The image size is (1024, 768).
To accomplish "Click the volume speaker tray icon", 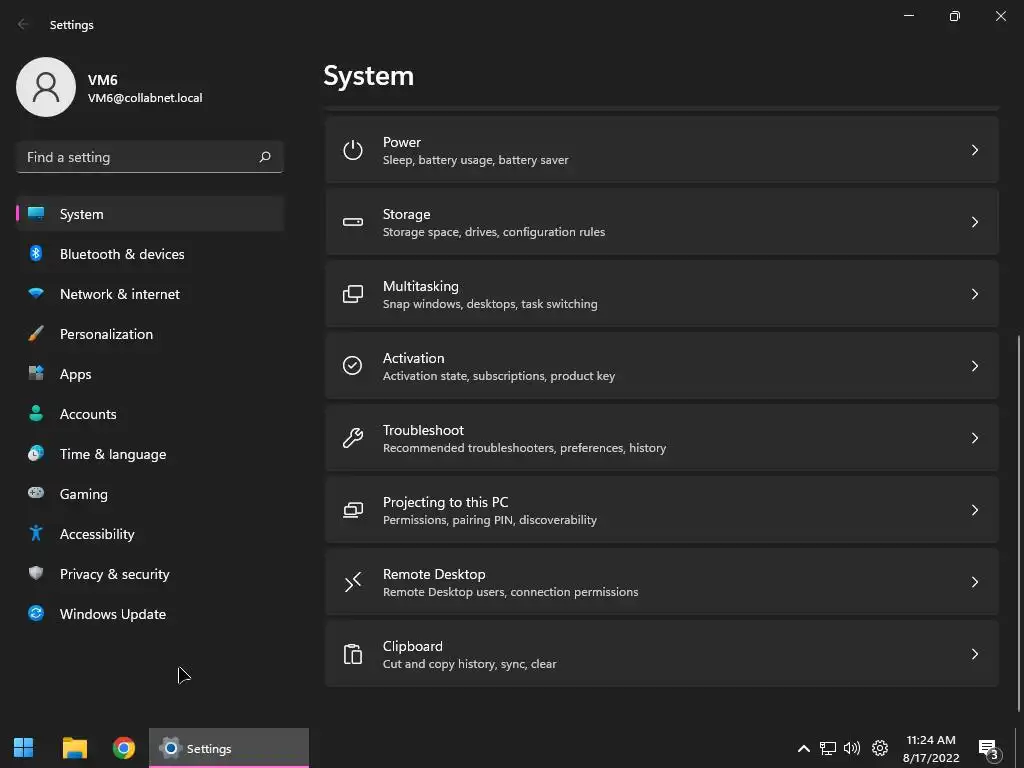I will (852, 748).
